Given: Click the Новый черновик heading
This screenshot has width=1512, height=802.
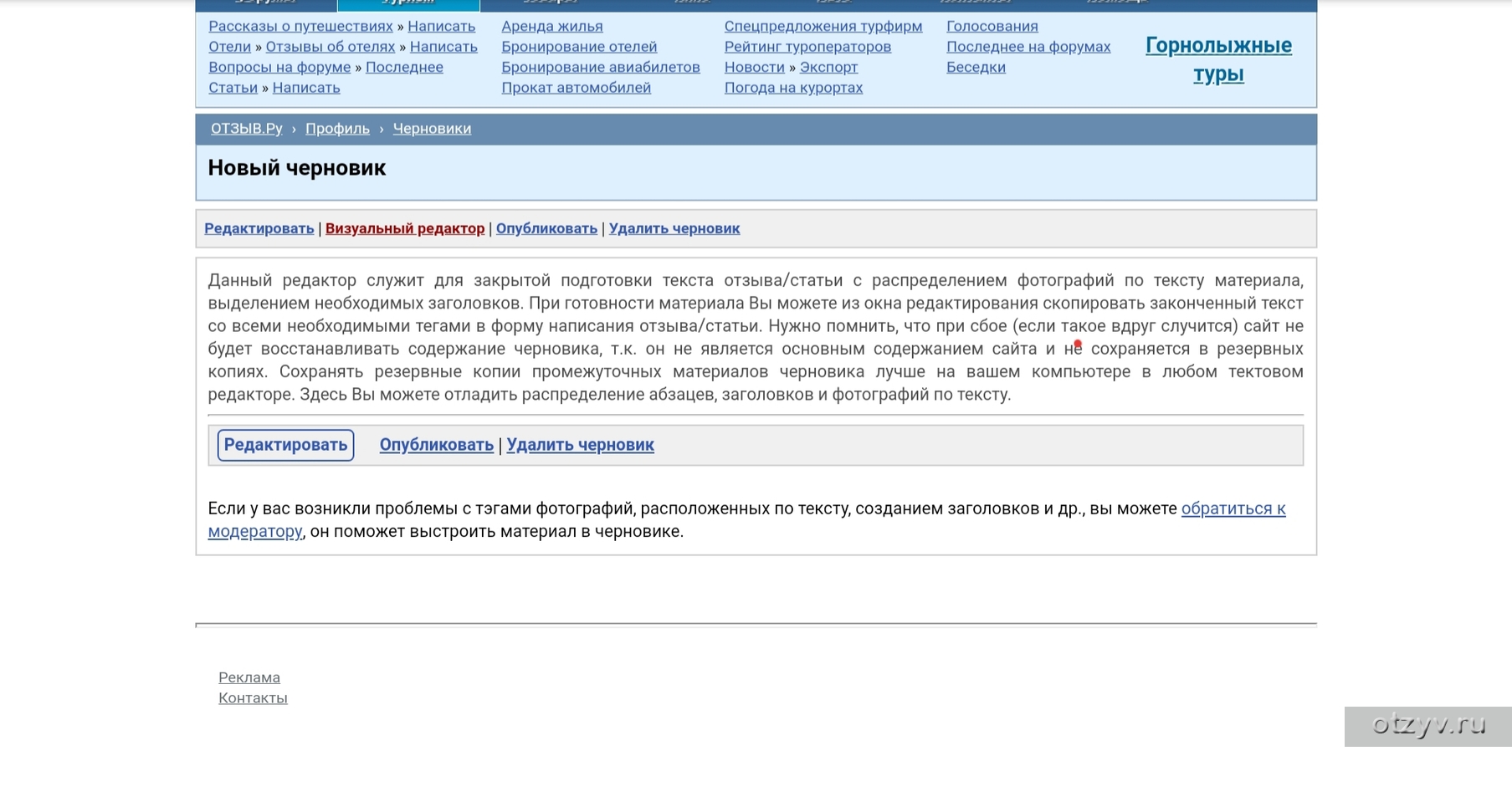Looking at the screenshot, I should [x=297, y=168].
